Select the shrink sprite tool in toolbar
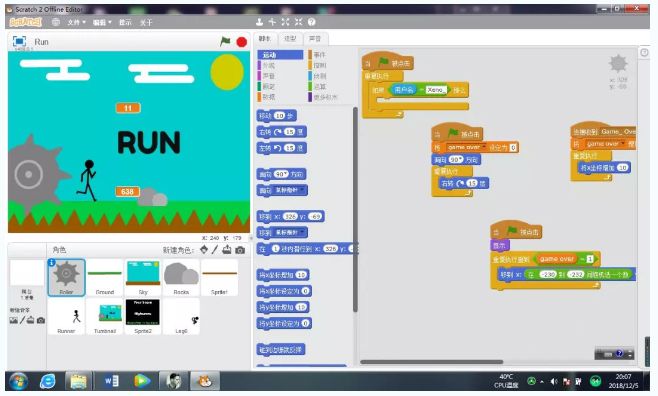Screen dimensions: 658x396 [x=298, y=22]
